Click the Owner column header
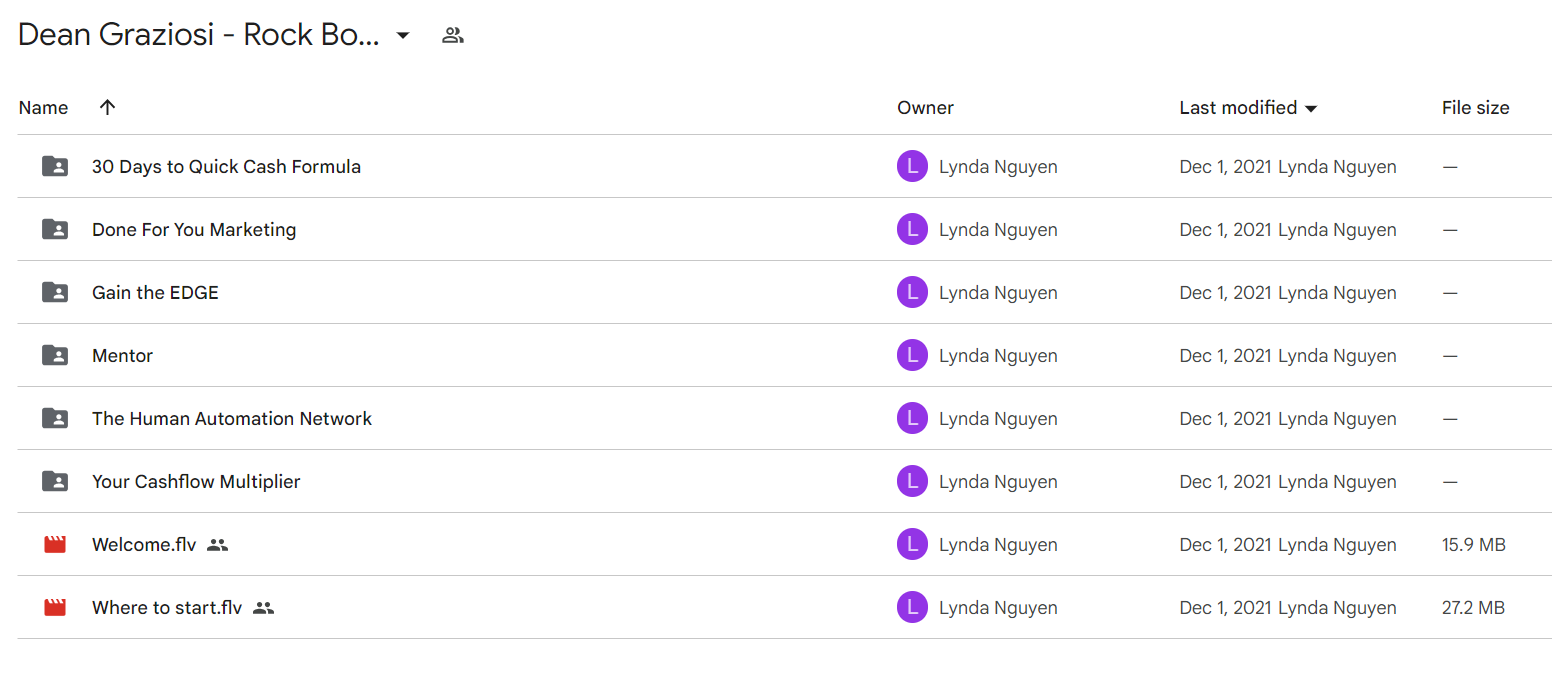1552x681 pixels. [x=925, y=108]
